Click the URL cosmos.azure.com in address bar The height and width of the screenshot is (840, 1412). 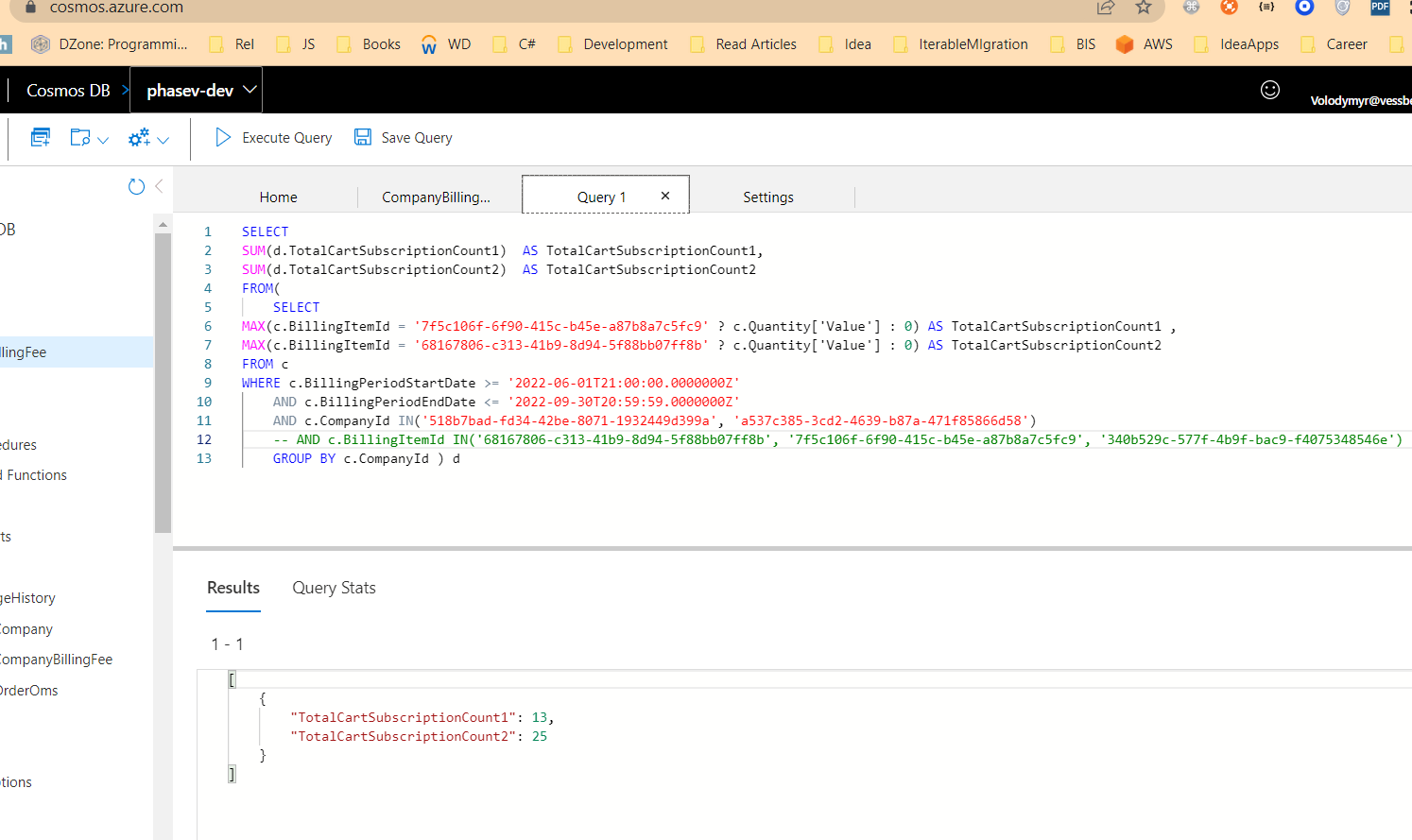coord(116,8)
